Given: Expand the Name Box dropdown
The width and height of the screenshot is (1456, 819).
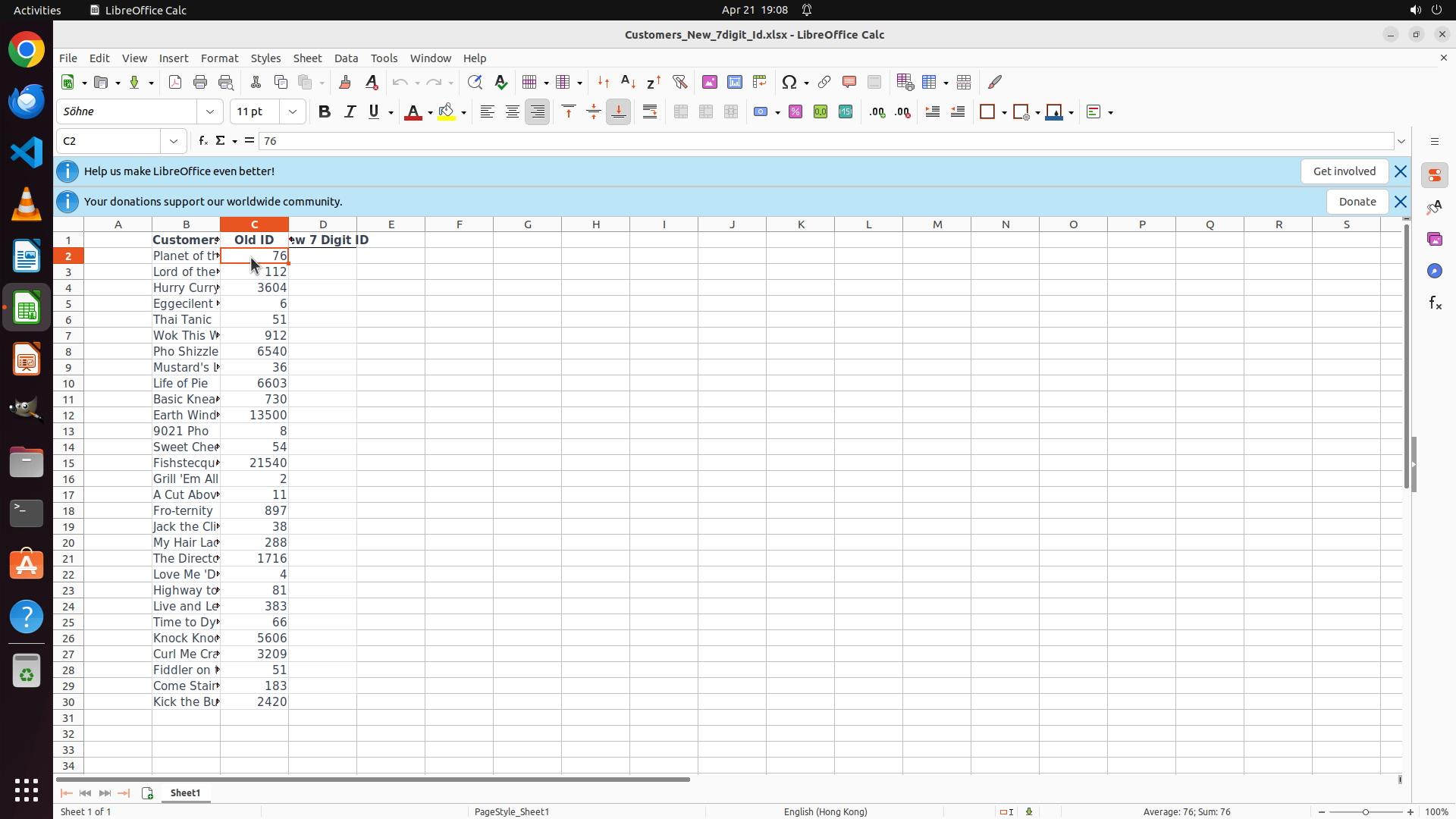Looking at the screenshot, I should click(x=174, y=141).
